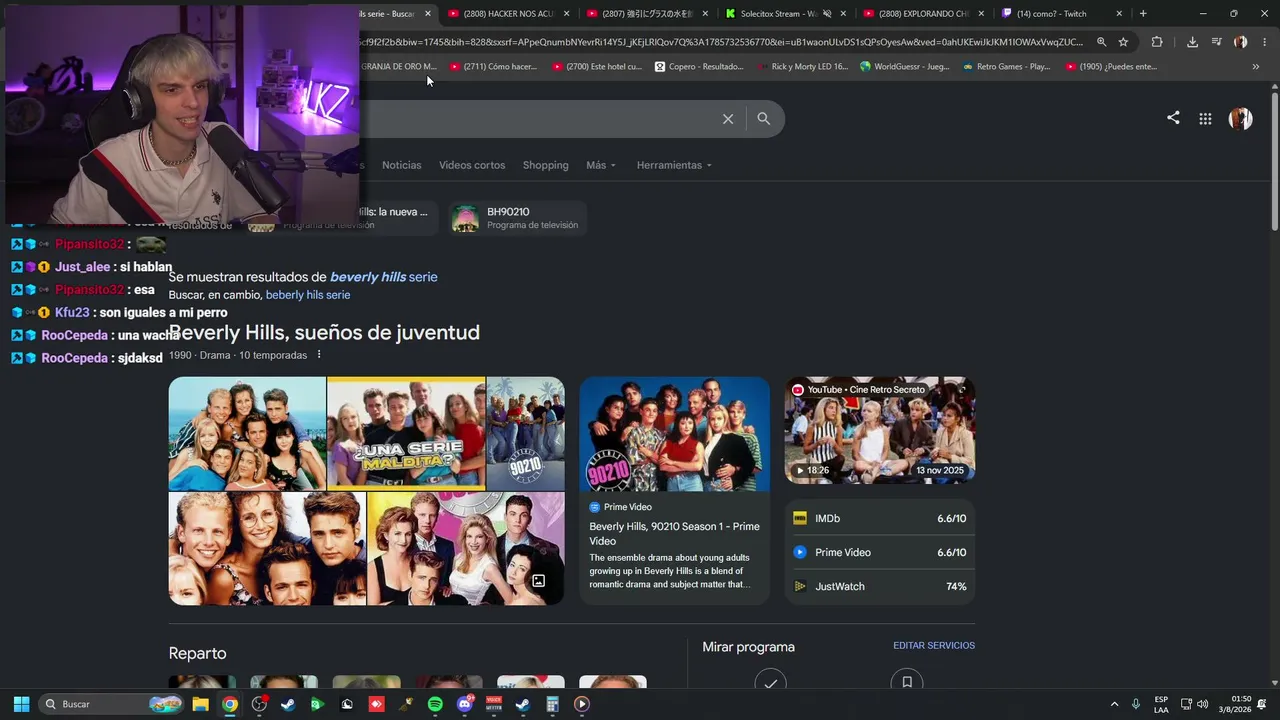The width and height of the screenshot is (1280, 720).
Task: Switch to the Videos cortos tab
Action: [472, 165]
